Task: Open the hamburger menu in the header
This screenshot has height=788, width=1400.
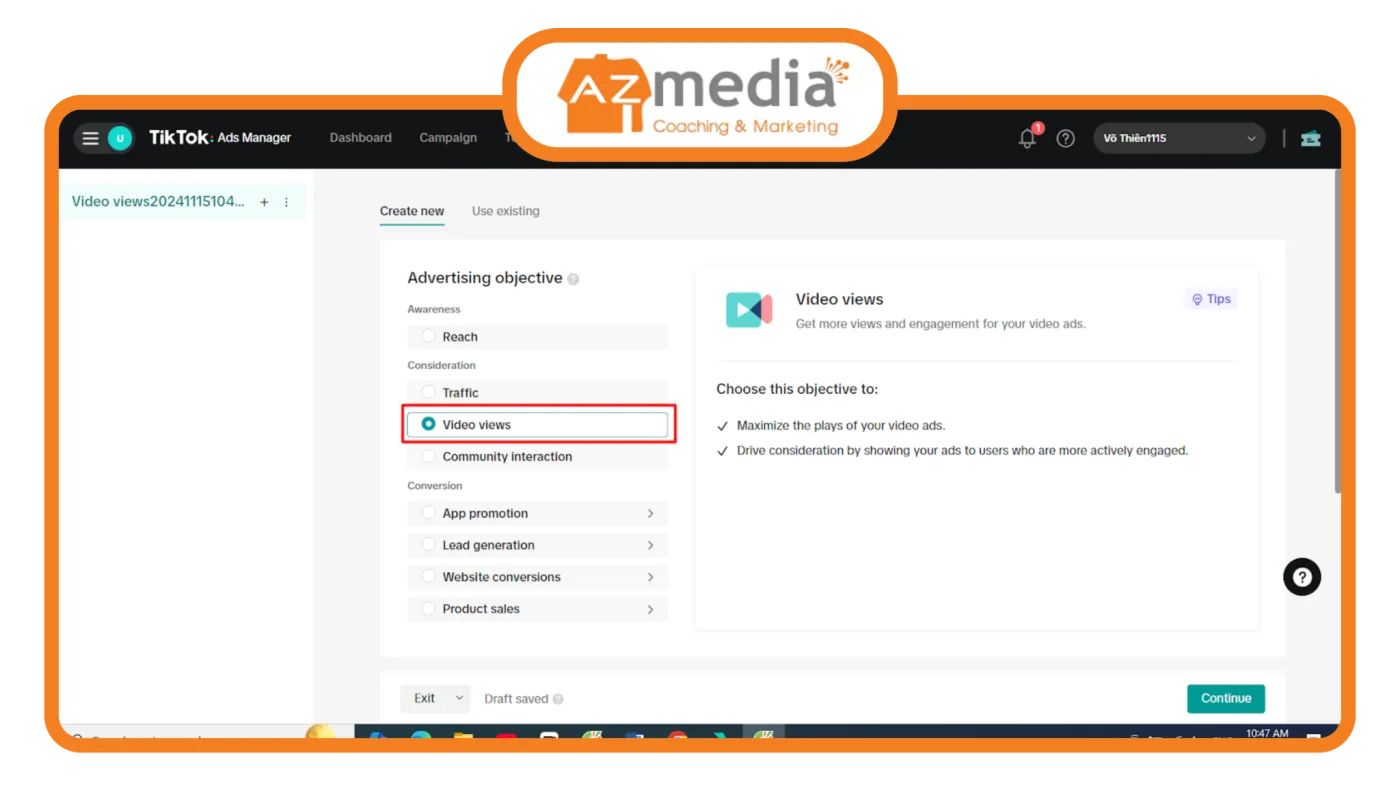Action: tap(90, 138)
